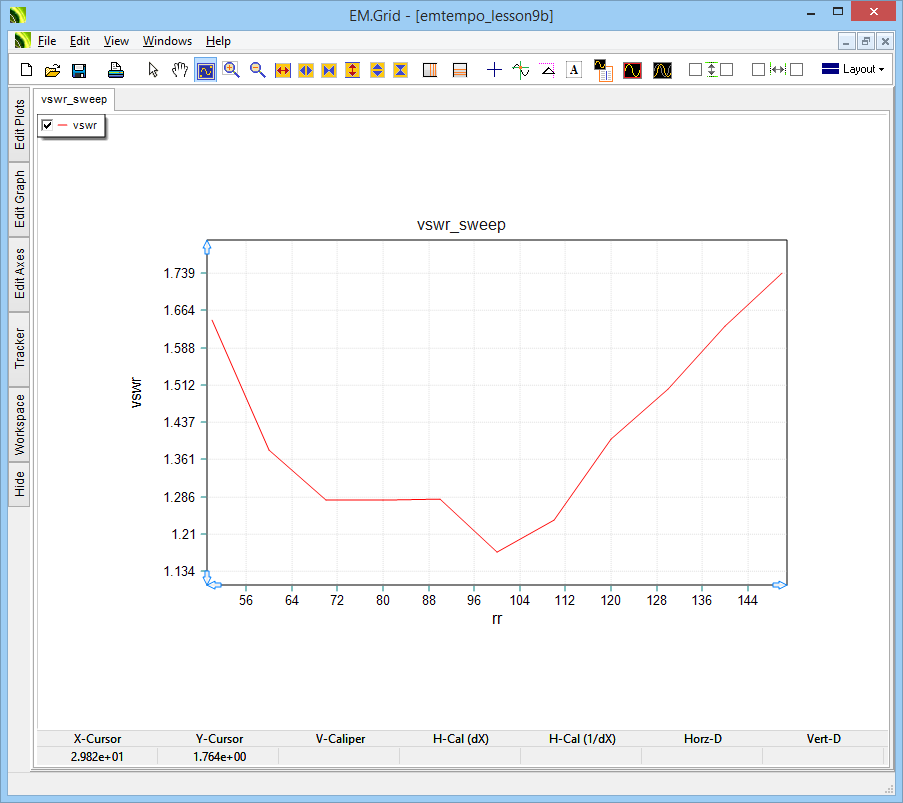The image size is (903, 803).
Task: Toggle the left vertical spacing checkbox
Action: tap(695, 70)
